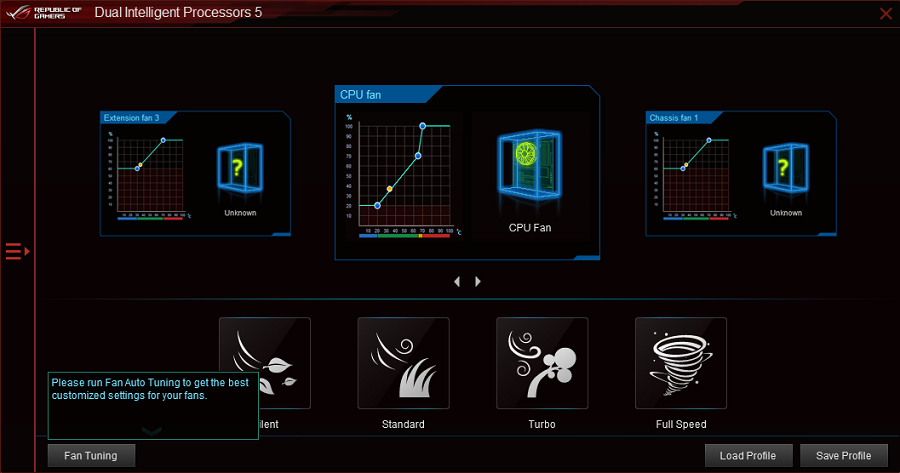
Task: Select the Standard fan mode icon
Action: coord(404,363)
